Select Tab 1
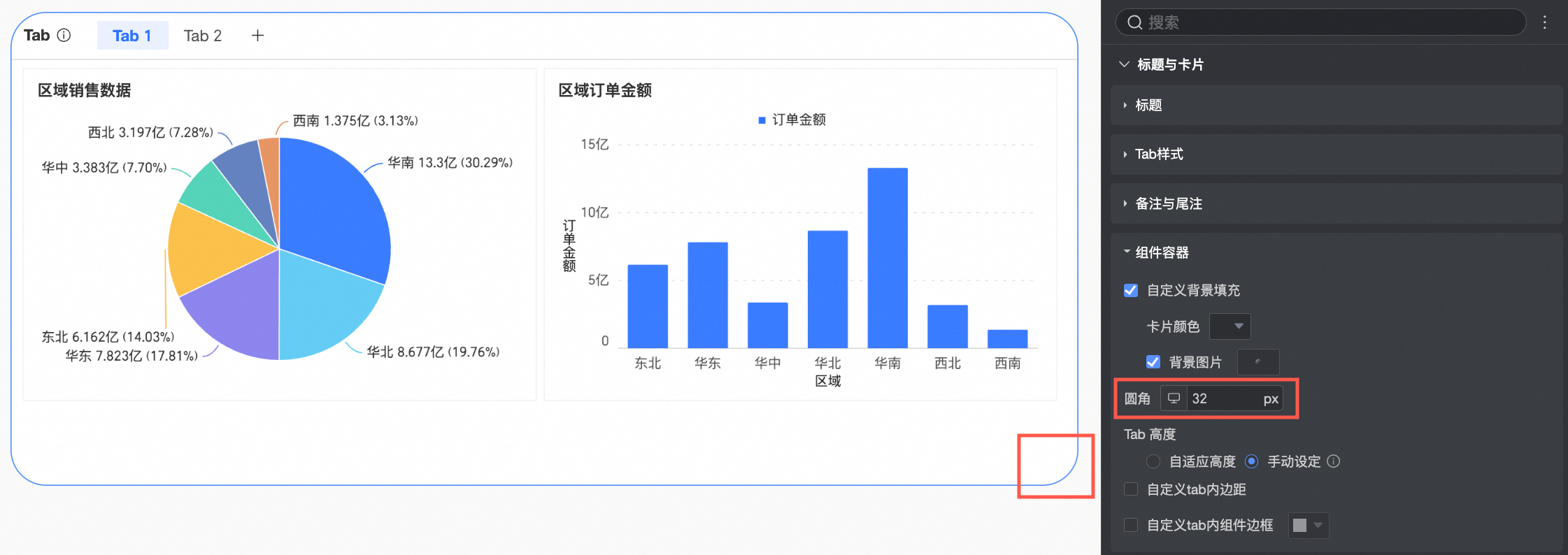The image size is (1568, 555). (132, 36)
